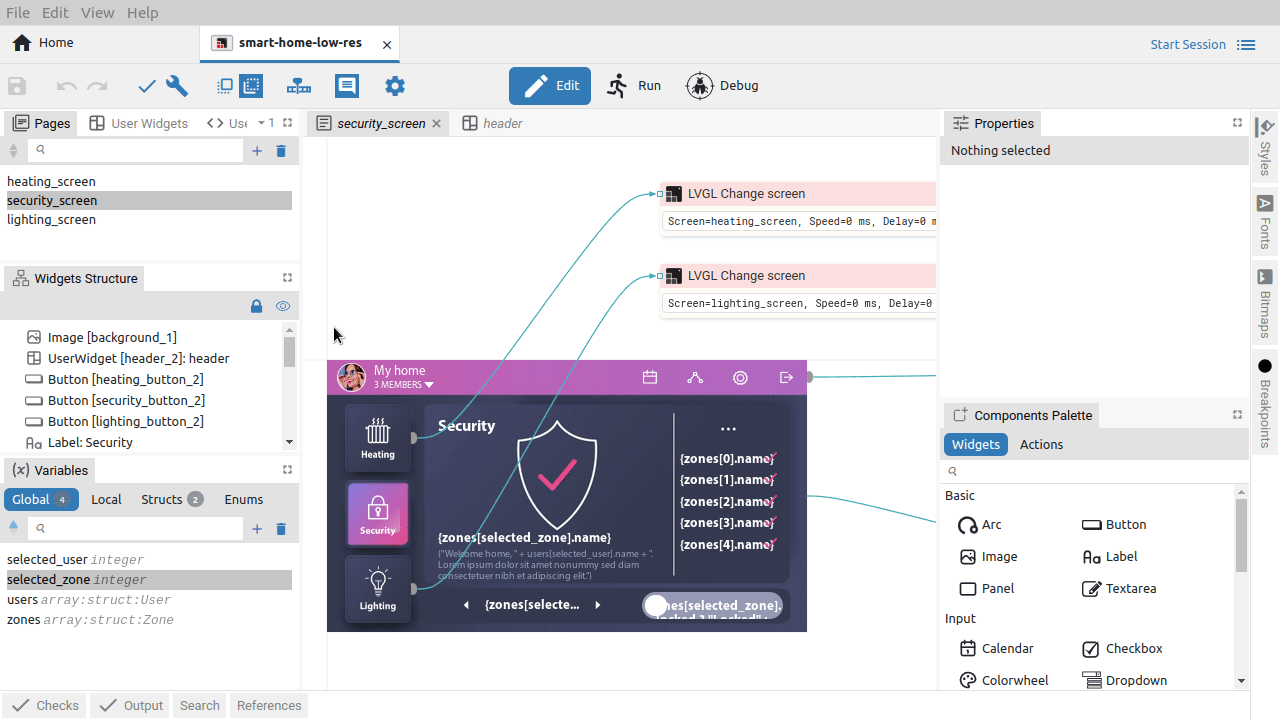The image size is (1280, 720).
Task: Click Start Session link
Action: (x=1188, y=45)
